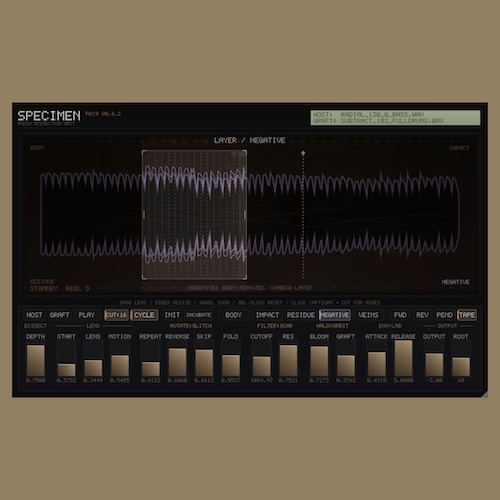The image size is (500, 500).
Task: Set playback direction to REV
Action: pyautogui.click(x=422, y=315)
